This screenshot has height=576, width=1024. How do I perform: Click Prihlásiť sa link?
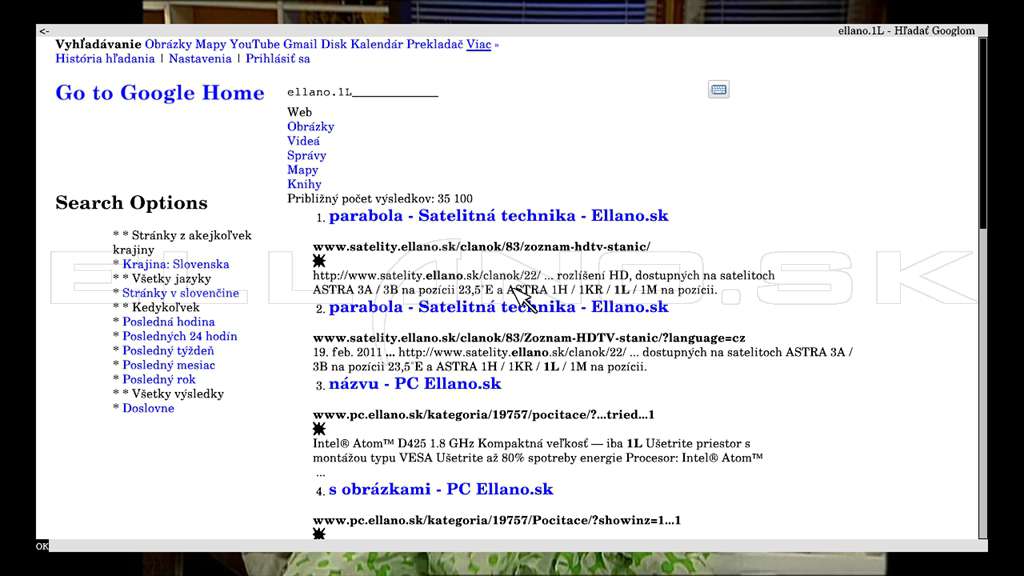pyautogui.click(x=278, y=59)
